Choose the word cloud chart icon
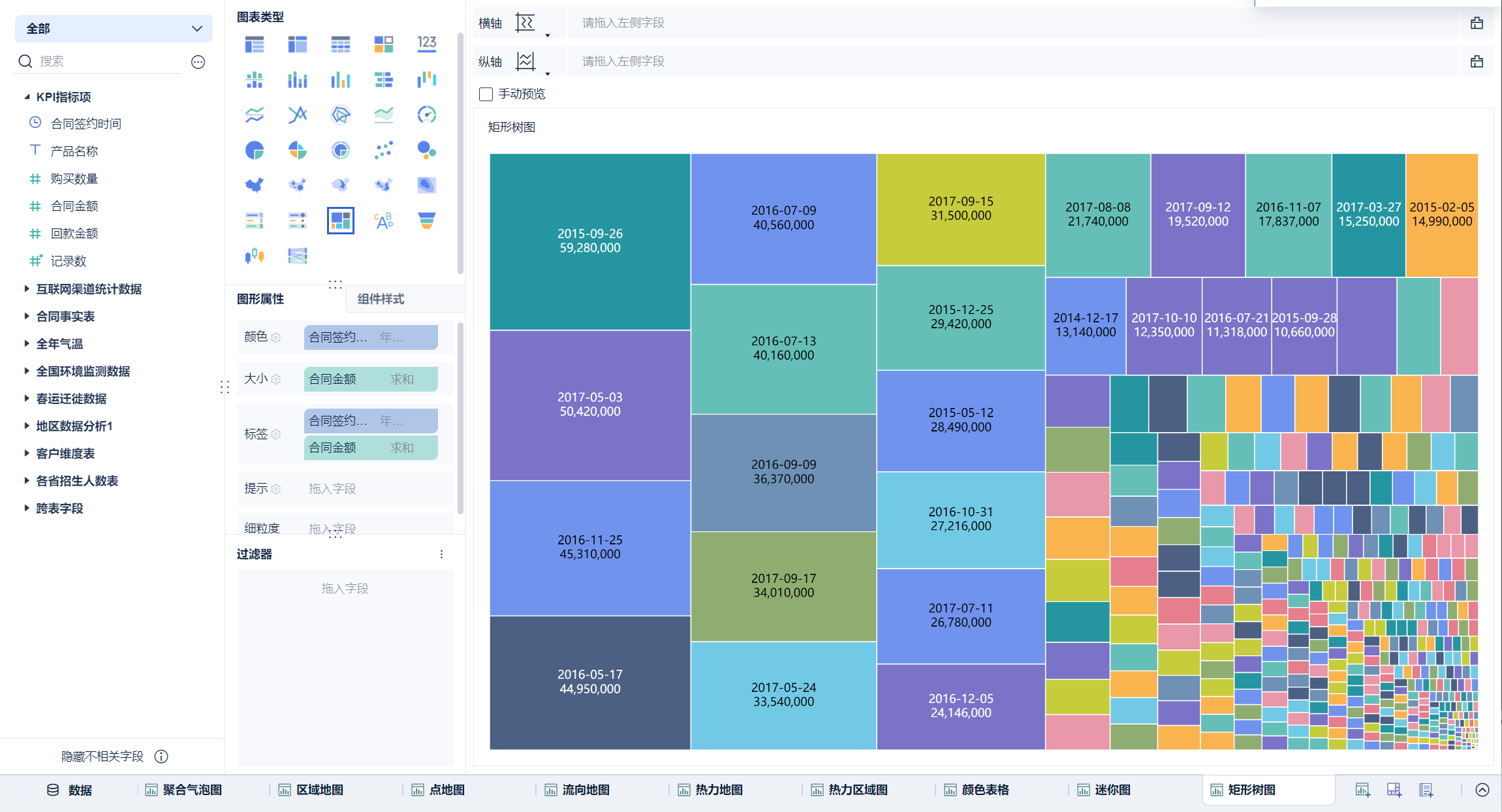 tap(384, 221)
